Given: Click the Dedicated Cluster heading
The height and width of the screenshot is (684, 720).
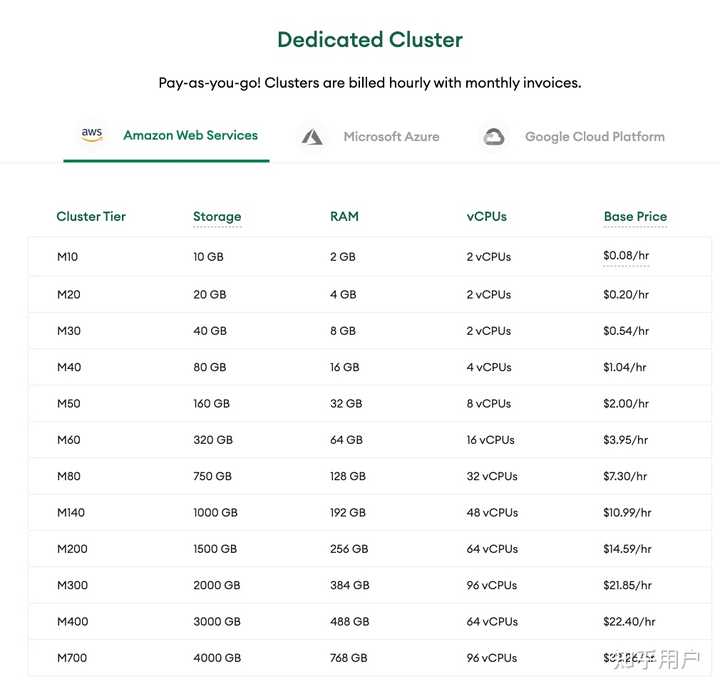Looking at the screenshot, I should pyautogui.click(x=370, y=40).
